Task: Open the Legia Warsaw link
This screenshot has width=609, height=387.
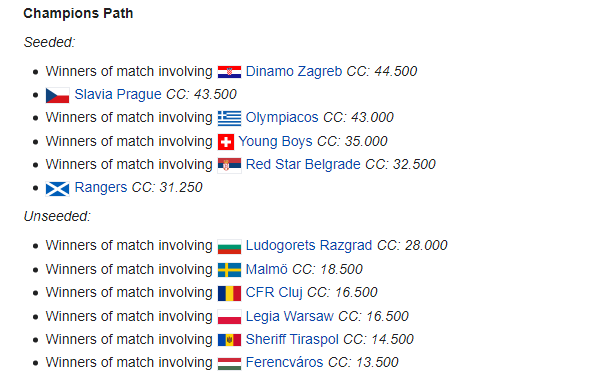Action: [289, 316]
